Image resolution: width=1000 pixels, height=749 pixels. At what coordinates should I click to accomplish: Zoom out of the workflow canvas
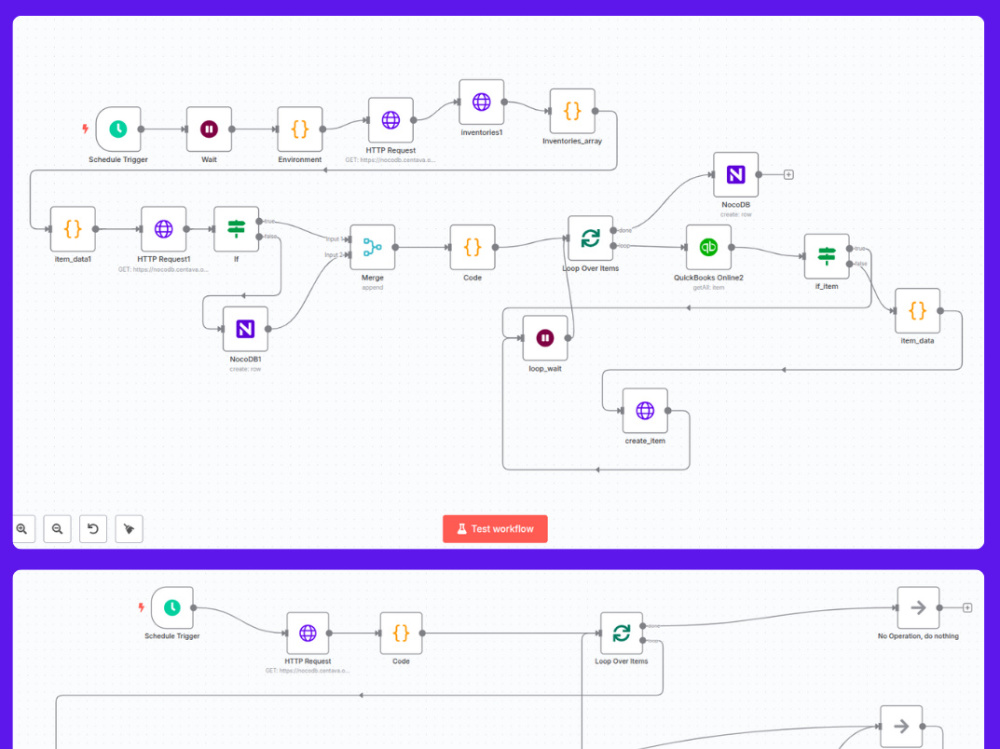pyautogui.click(x=57, y=529)
